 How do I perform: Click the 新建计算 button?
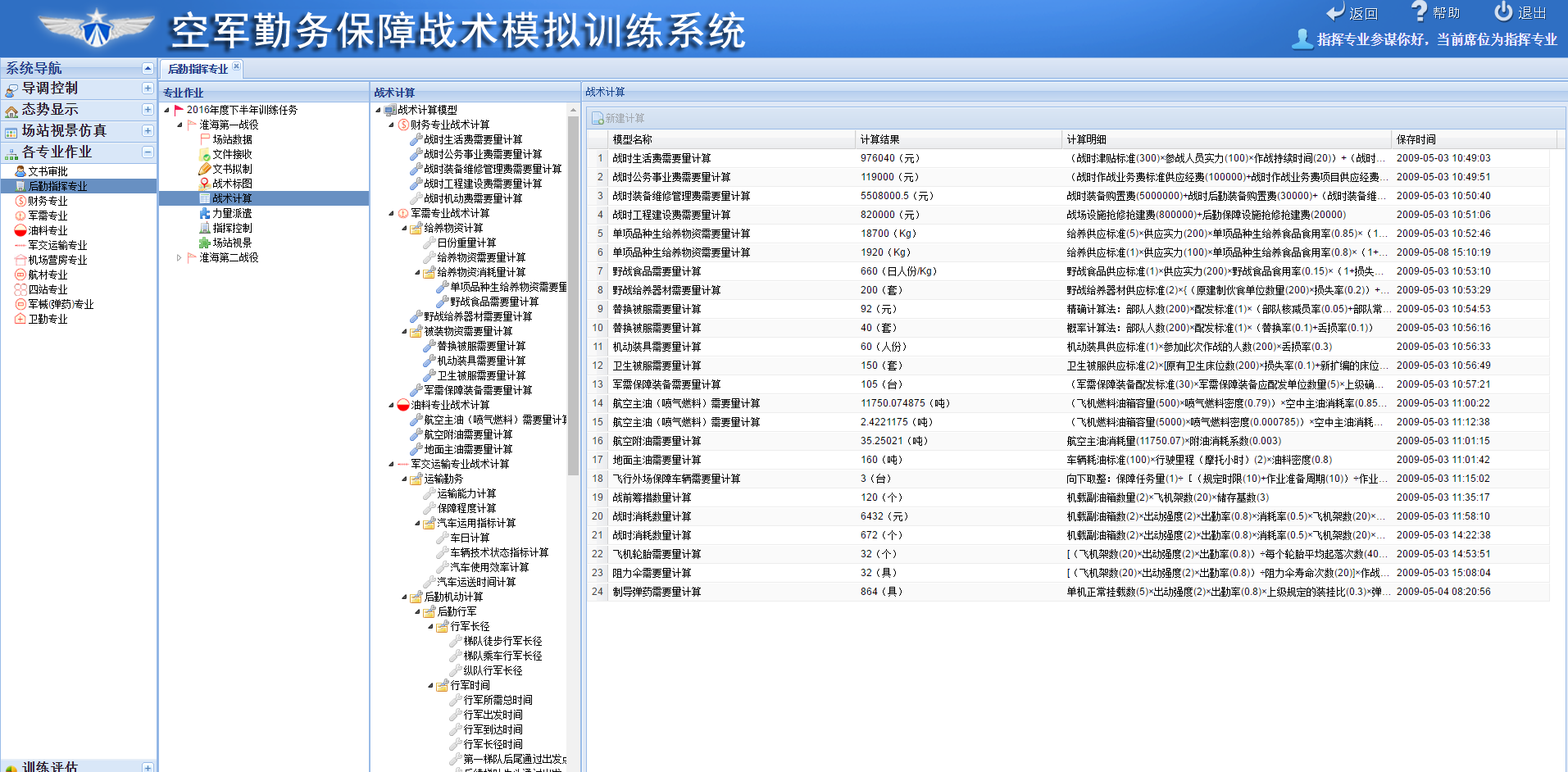(618, 119)
